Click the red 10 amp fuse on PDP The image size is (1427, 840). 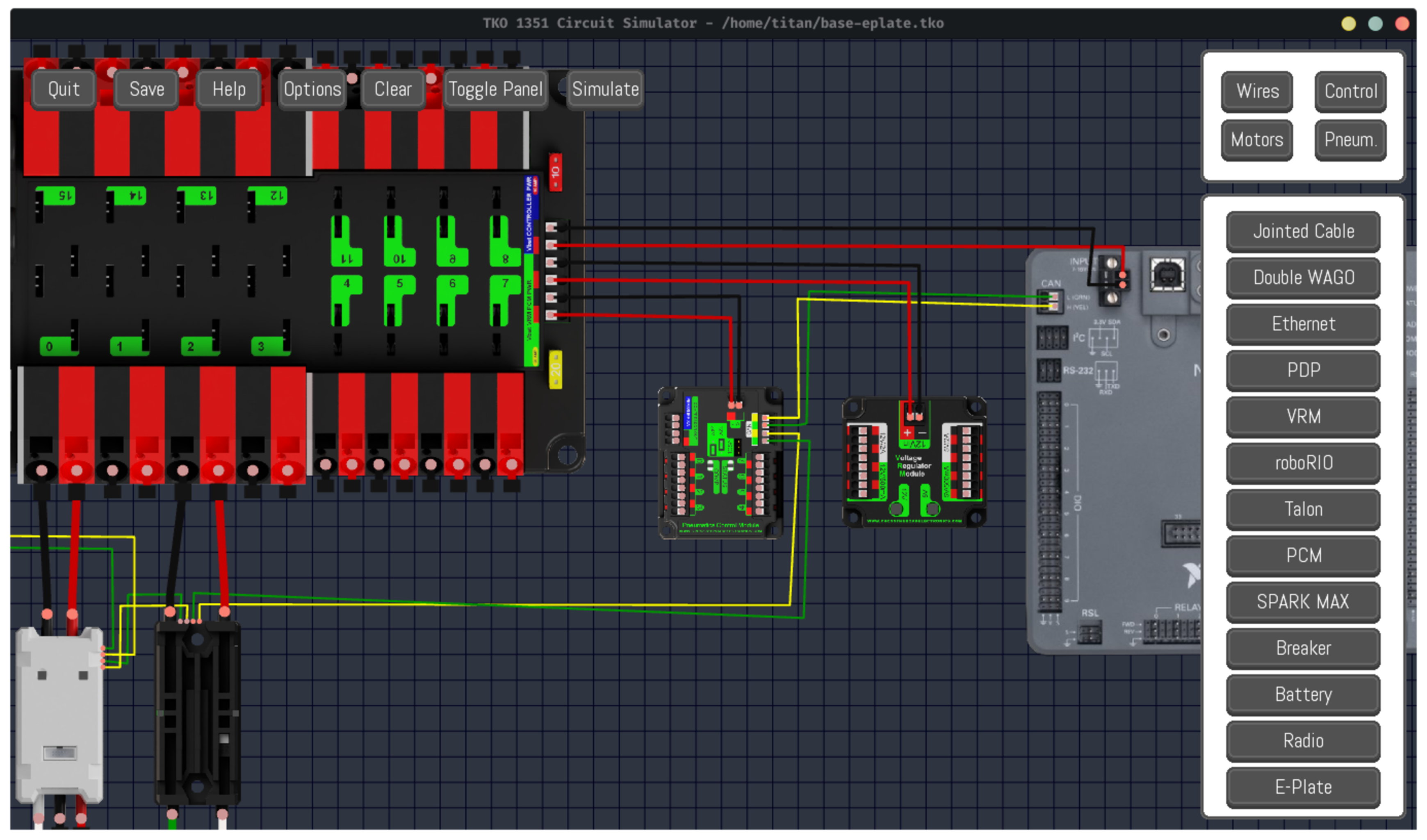556,172
